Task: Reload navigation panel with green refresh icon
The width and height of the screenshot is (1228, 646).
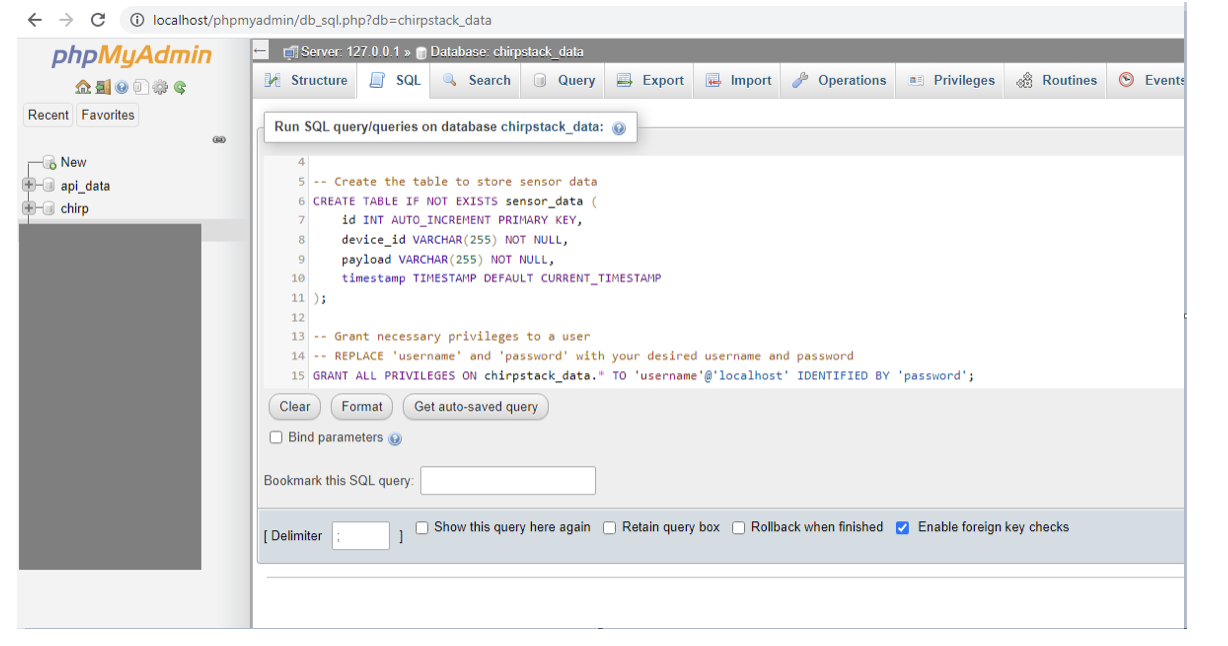Action: point(180,87)
